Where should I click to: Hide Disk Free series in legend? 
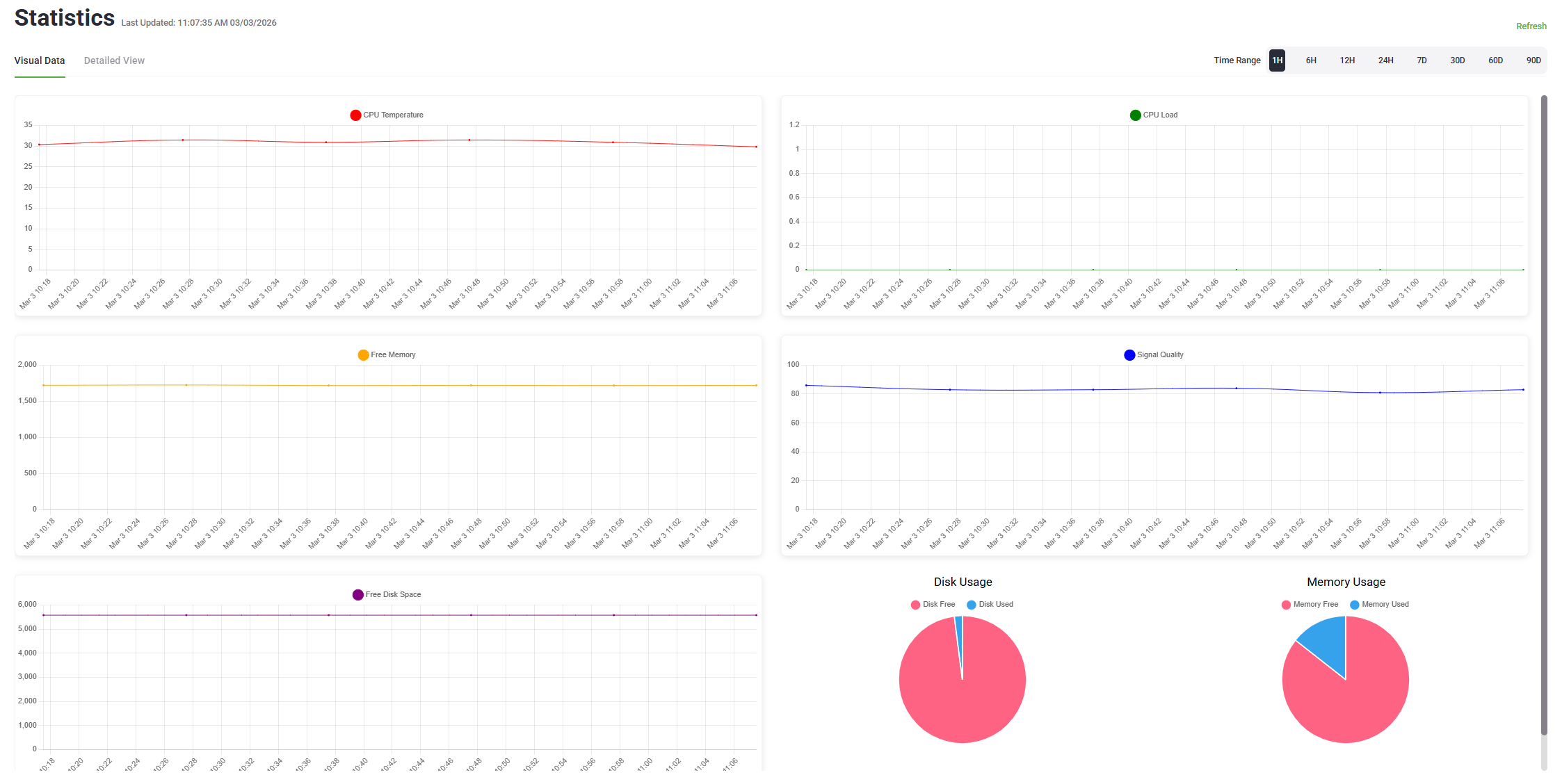tap(916, 605)
